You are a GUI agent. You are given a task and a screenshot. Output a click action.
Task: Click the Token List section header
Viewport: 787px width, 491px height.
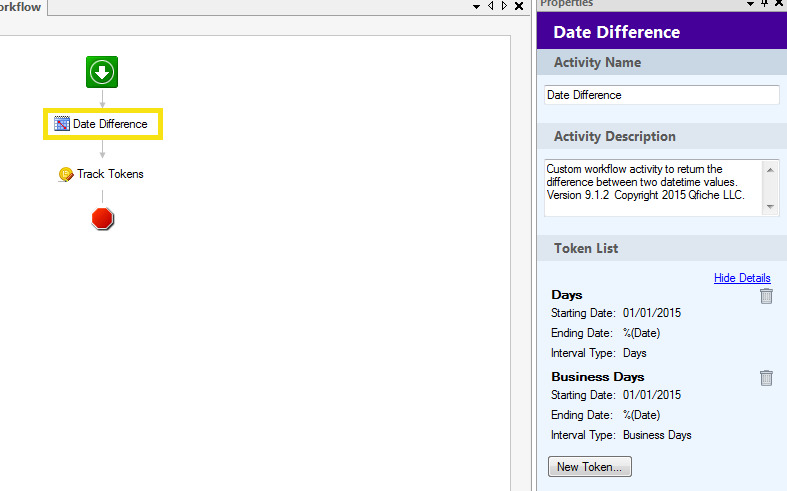pos(662,248)
